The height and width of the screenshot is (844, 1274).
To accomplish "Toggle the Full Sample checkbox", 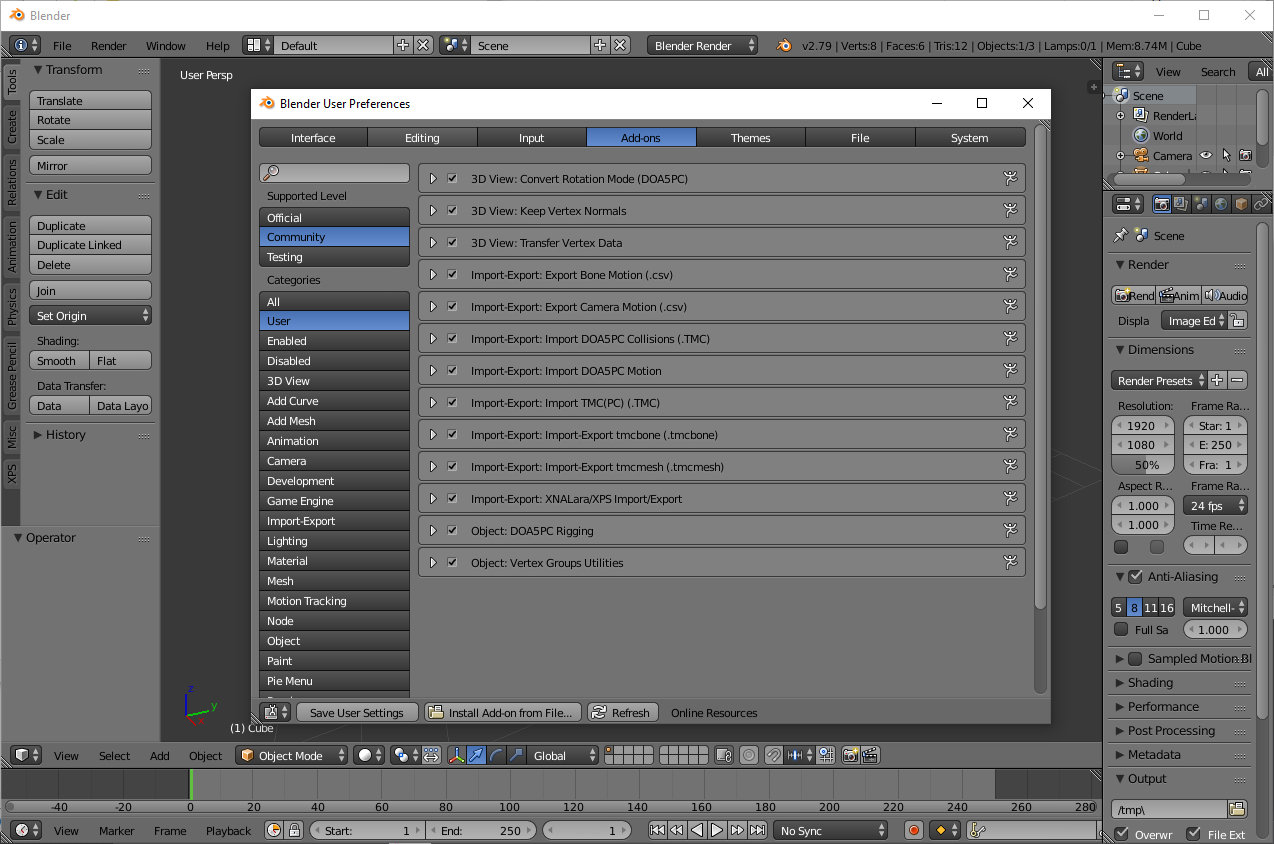I will click(1121, 629).
